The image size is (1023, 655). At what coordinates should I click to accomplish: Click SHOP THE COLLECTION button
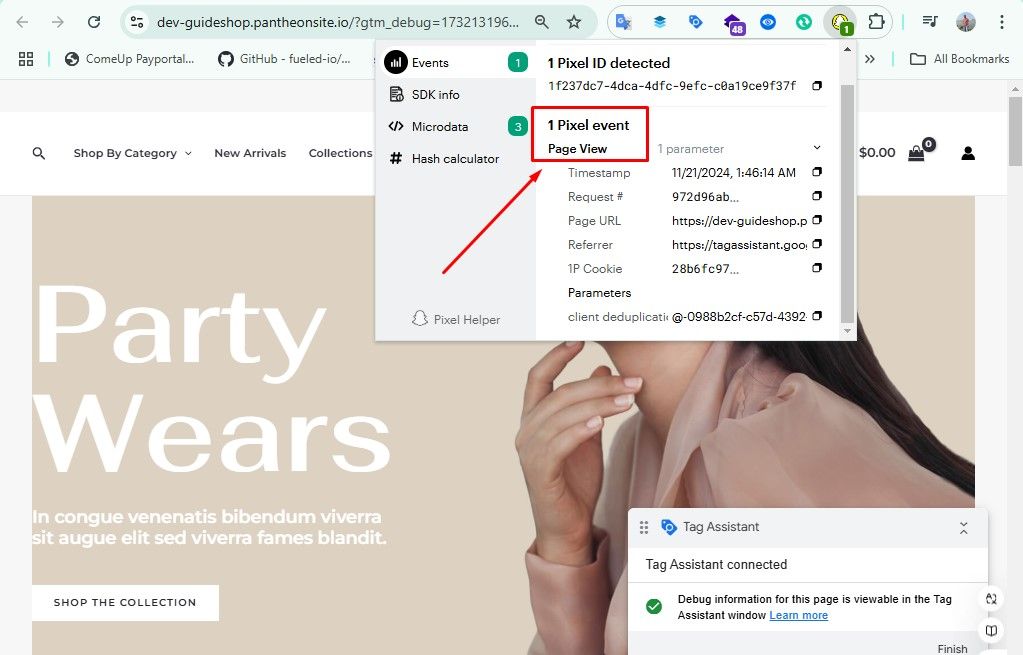click(125, 602)
